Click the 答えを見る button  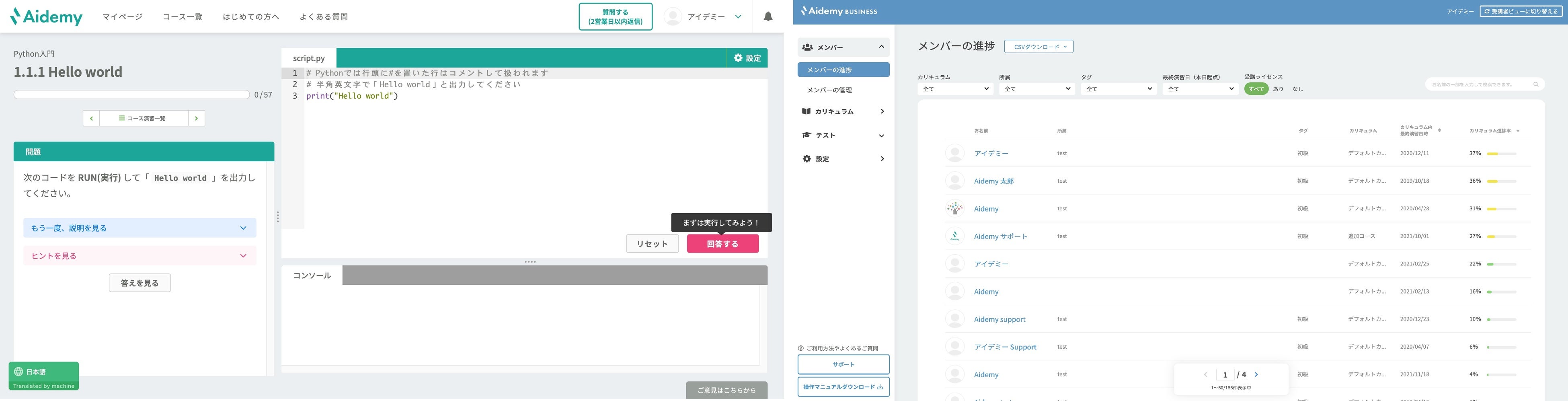tap(140, 282)
